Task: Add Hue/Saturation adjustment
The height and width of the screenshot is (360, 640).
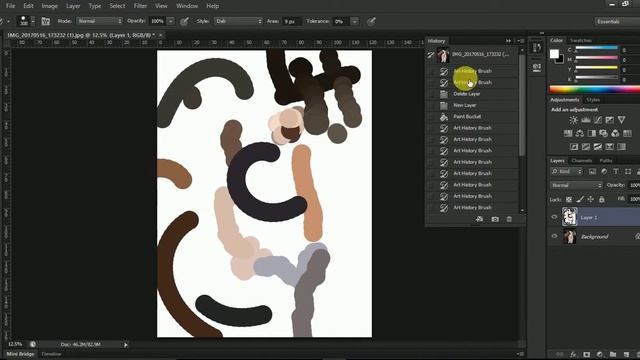Action: click(x=568, y=133)
